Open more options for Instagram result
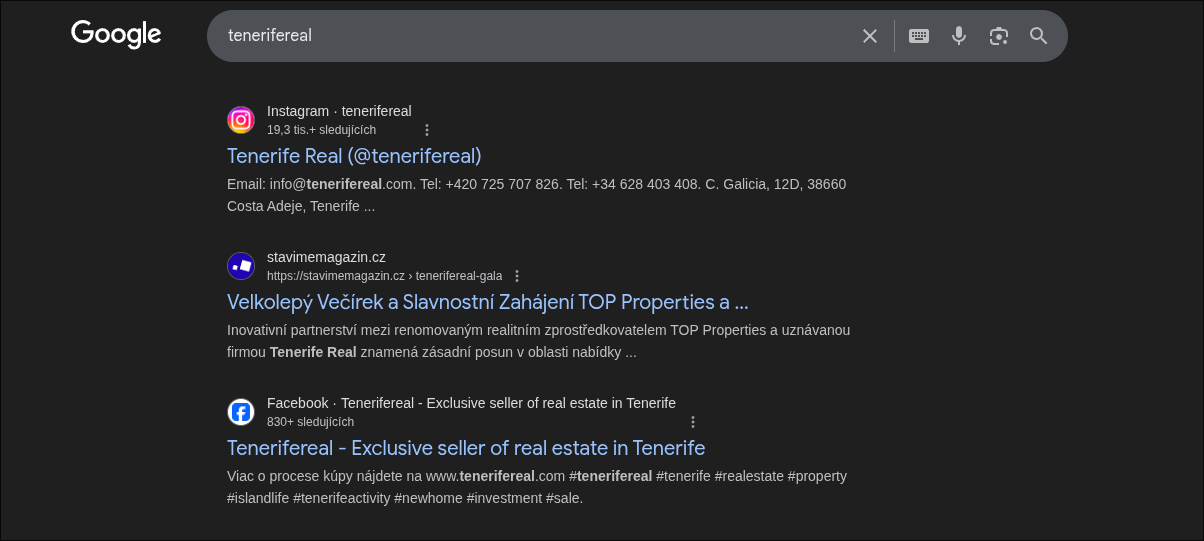 pyautogui.click(x=427, y=130)
